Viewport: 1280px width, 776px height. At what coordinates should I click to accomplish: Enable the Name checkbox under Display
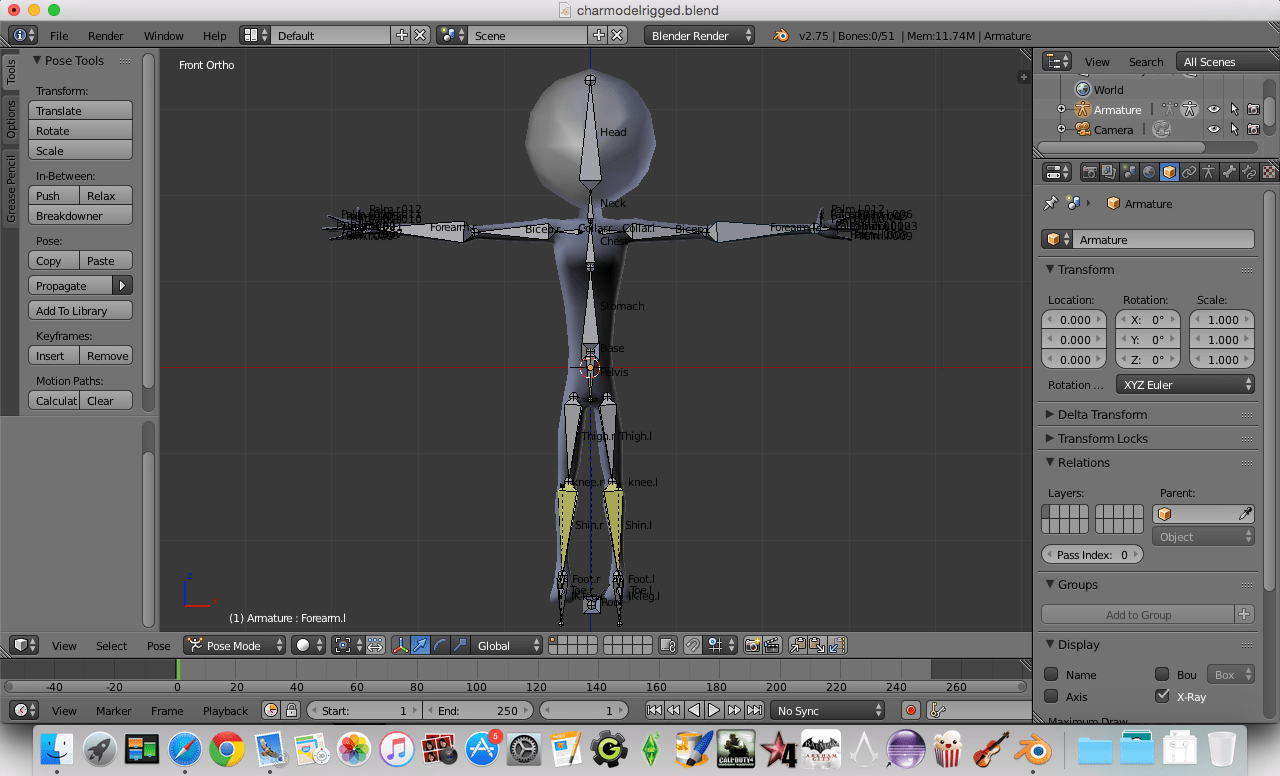tap(1051, 674)
